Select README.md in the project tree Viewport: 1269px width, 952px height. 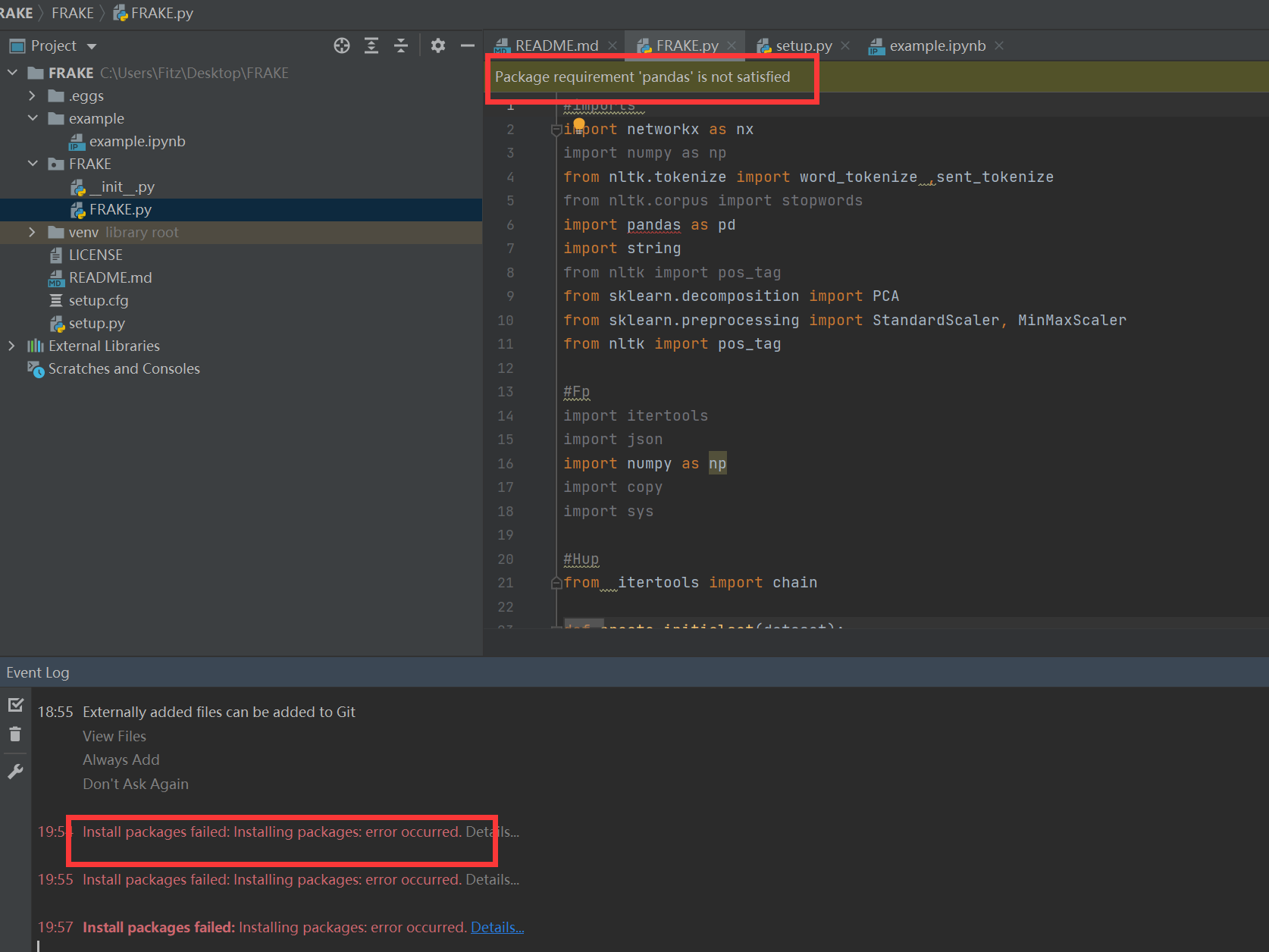coord(110,277)
